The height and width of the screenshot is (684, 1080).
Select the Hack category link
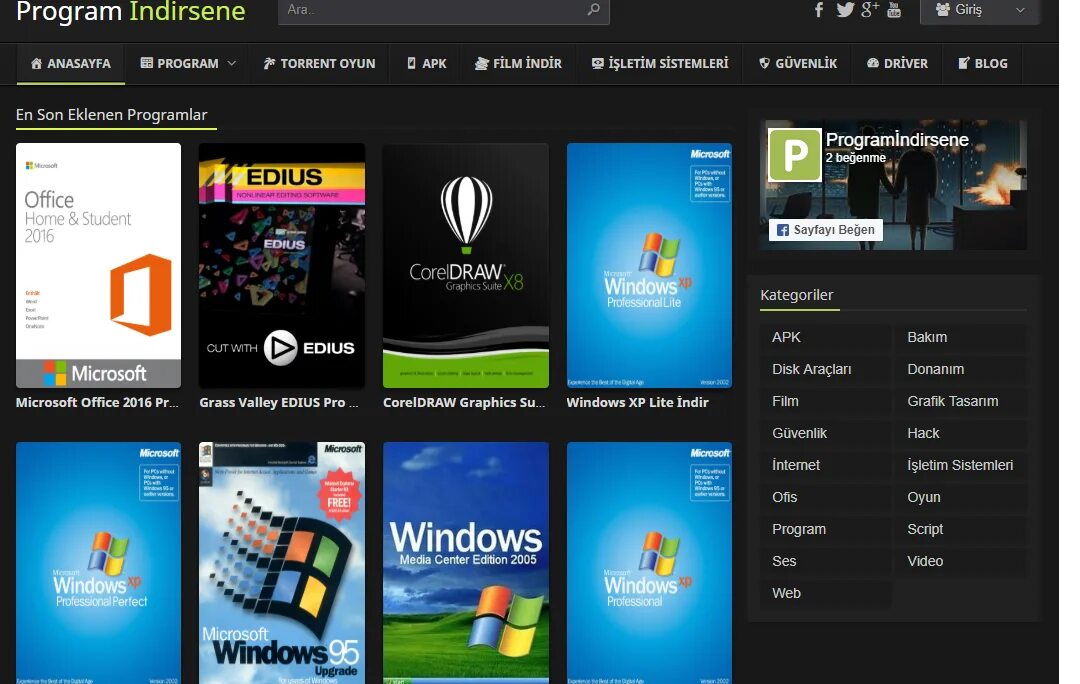point(923,433)
